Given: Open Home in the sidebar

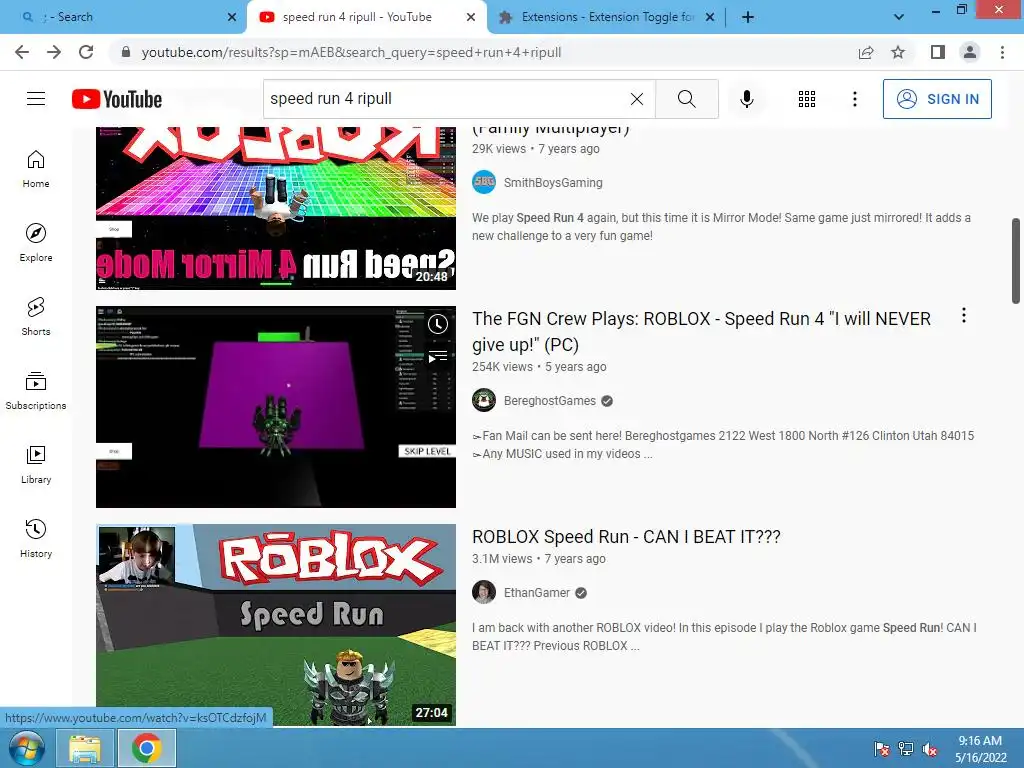Looking at the screenshot, I should point(36,169).
